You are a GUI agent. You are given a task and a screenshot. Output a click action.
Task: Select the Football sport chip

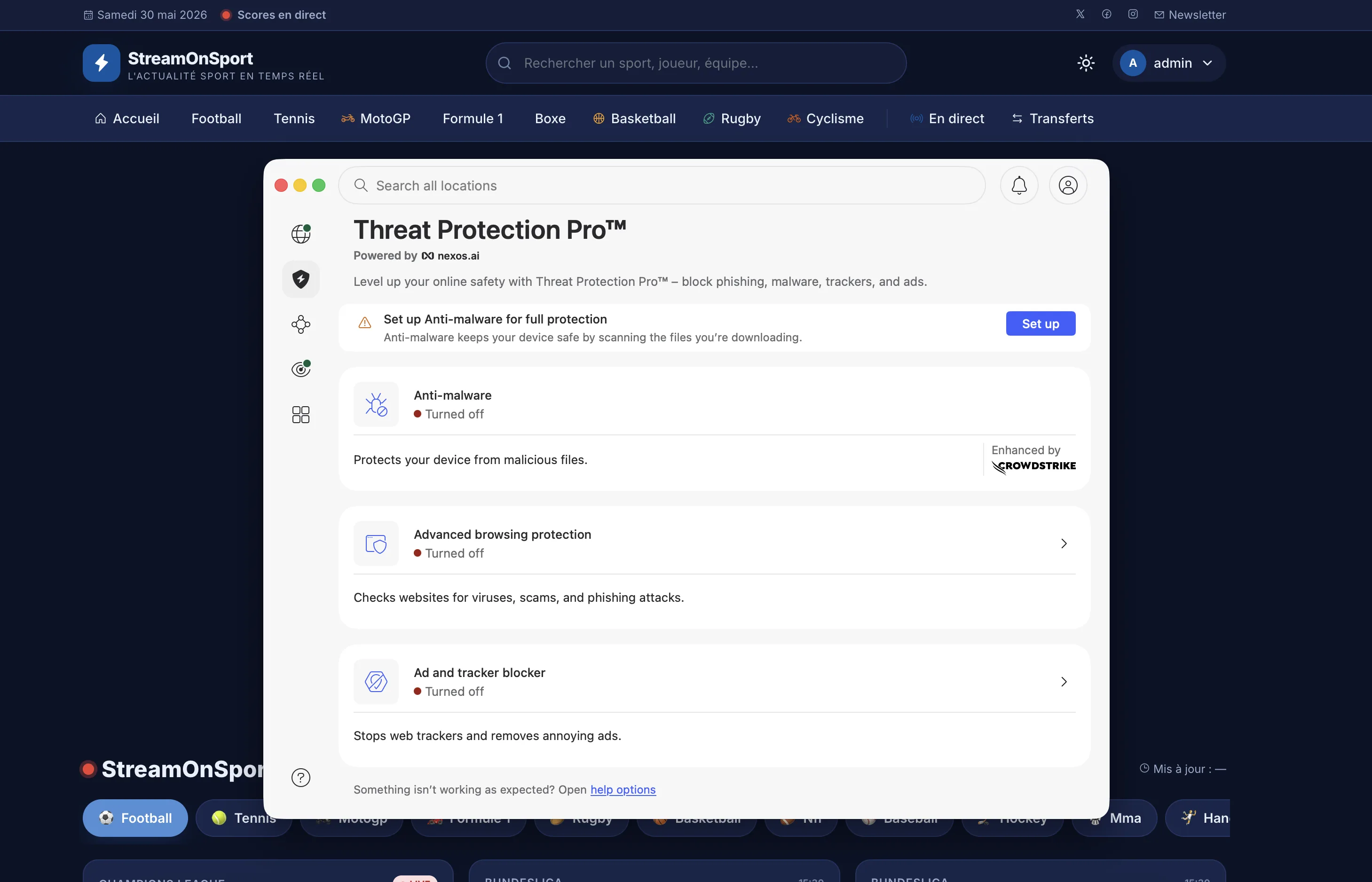click(135, 818)
